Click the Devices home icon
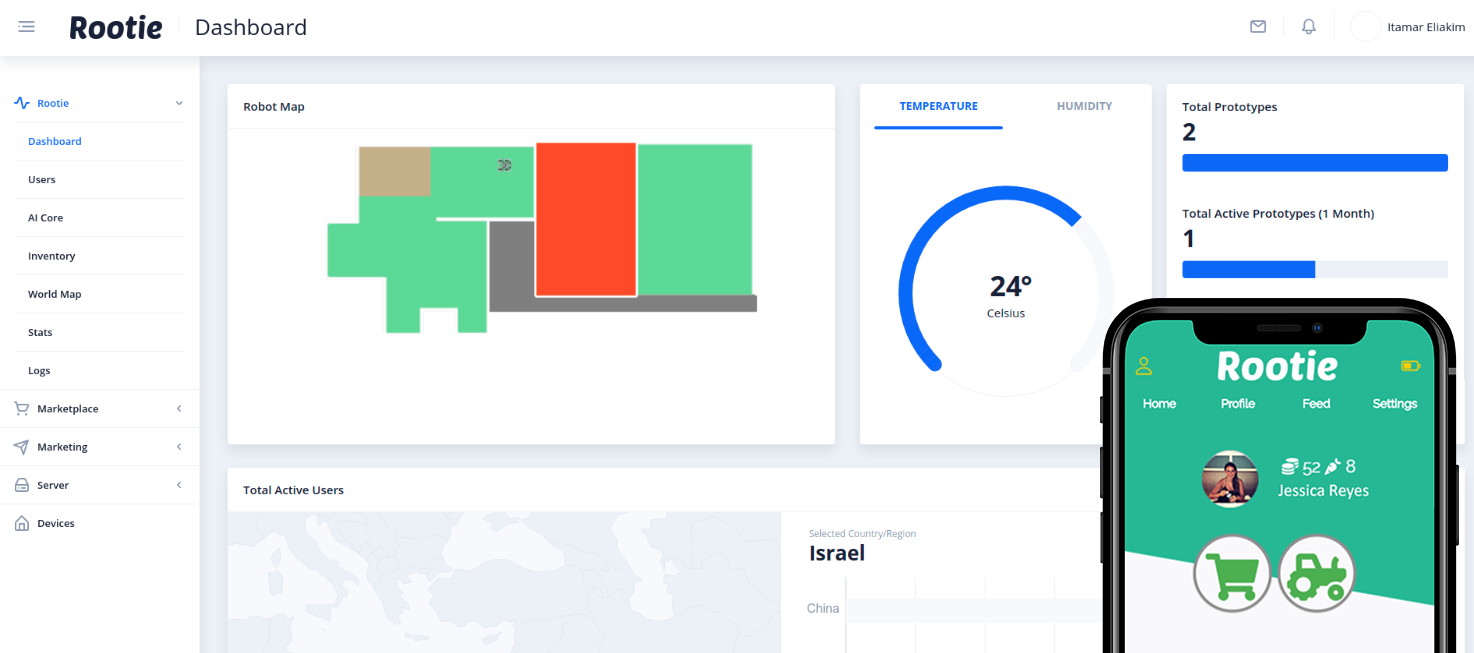 pos(22,523)
